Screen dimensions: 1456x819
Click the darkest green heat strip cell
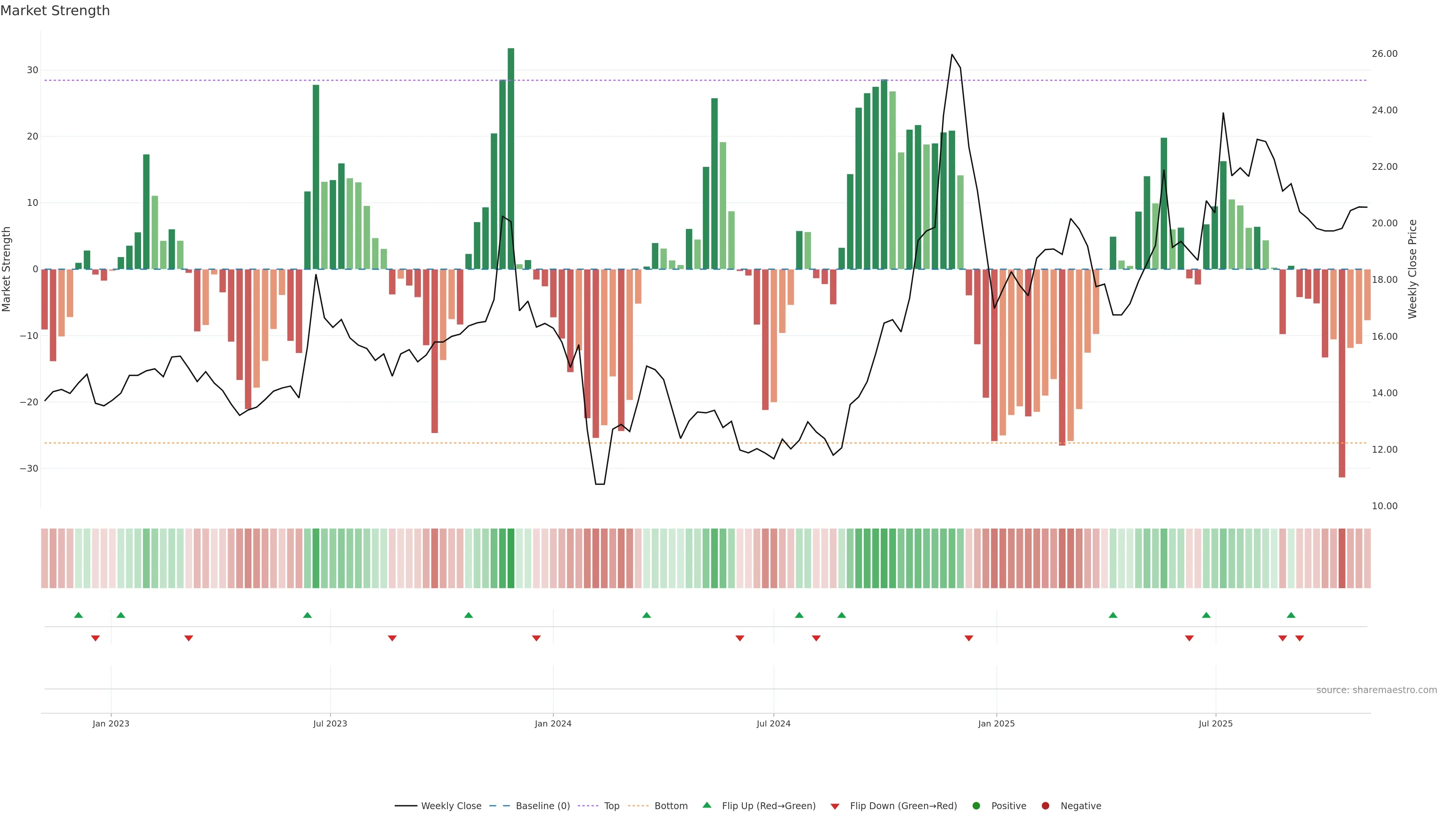point(511,559)
